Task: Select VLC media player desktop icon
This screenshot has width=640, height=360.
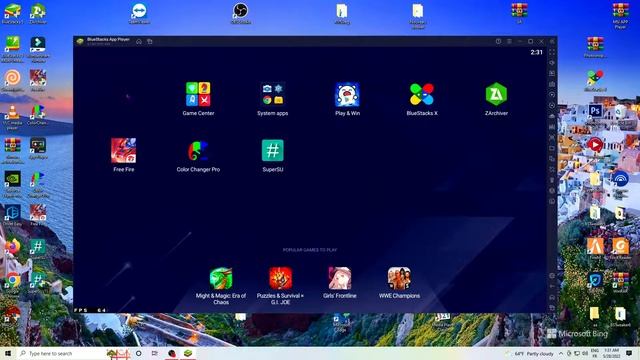Action: 13,116
